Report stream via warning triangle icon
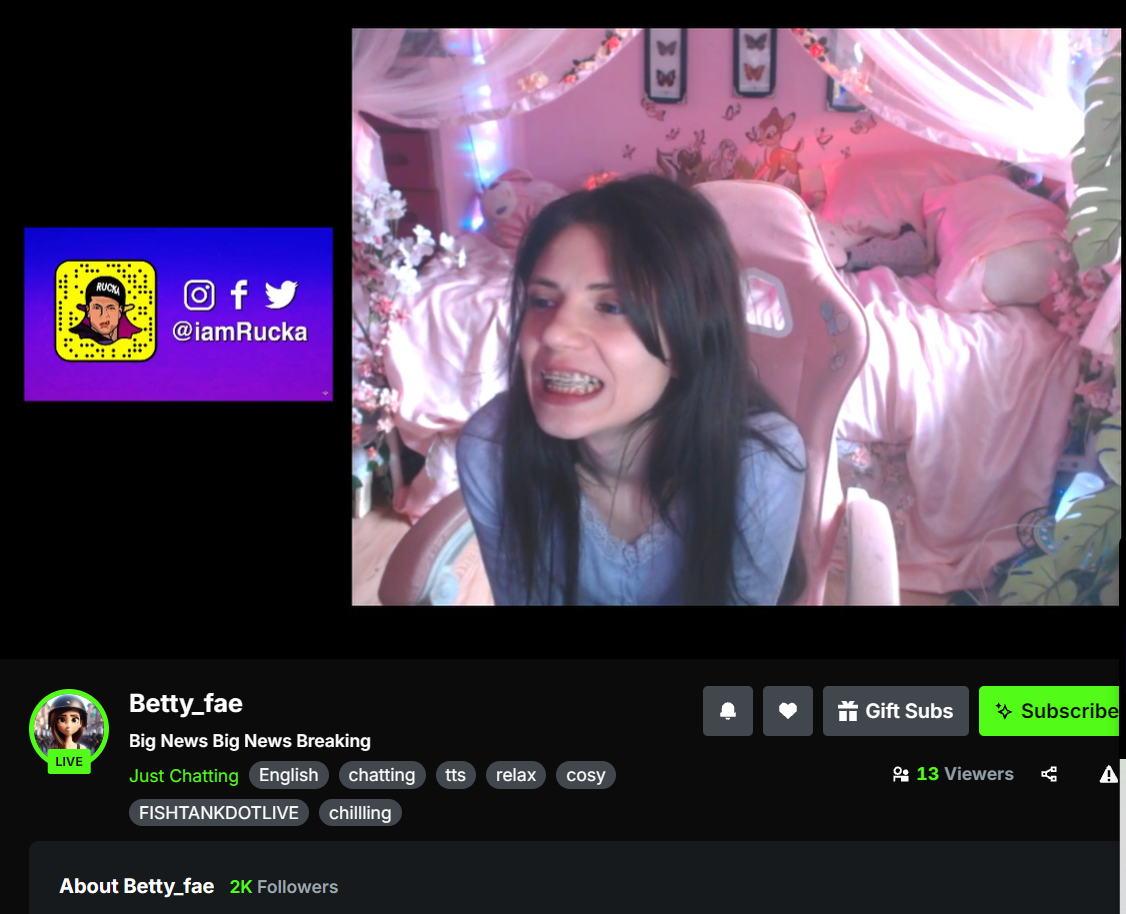1126x914 pixels. [1108, 774]
